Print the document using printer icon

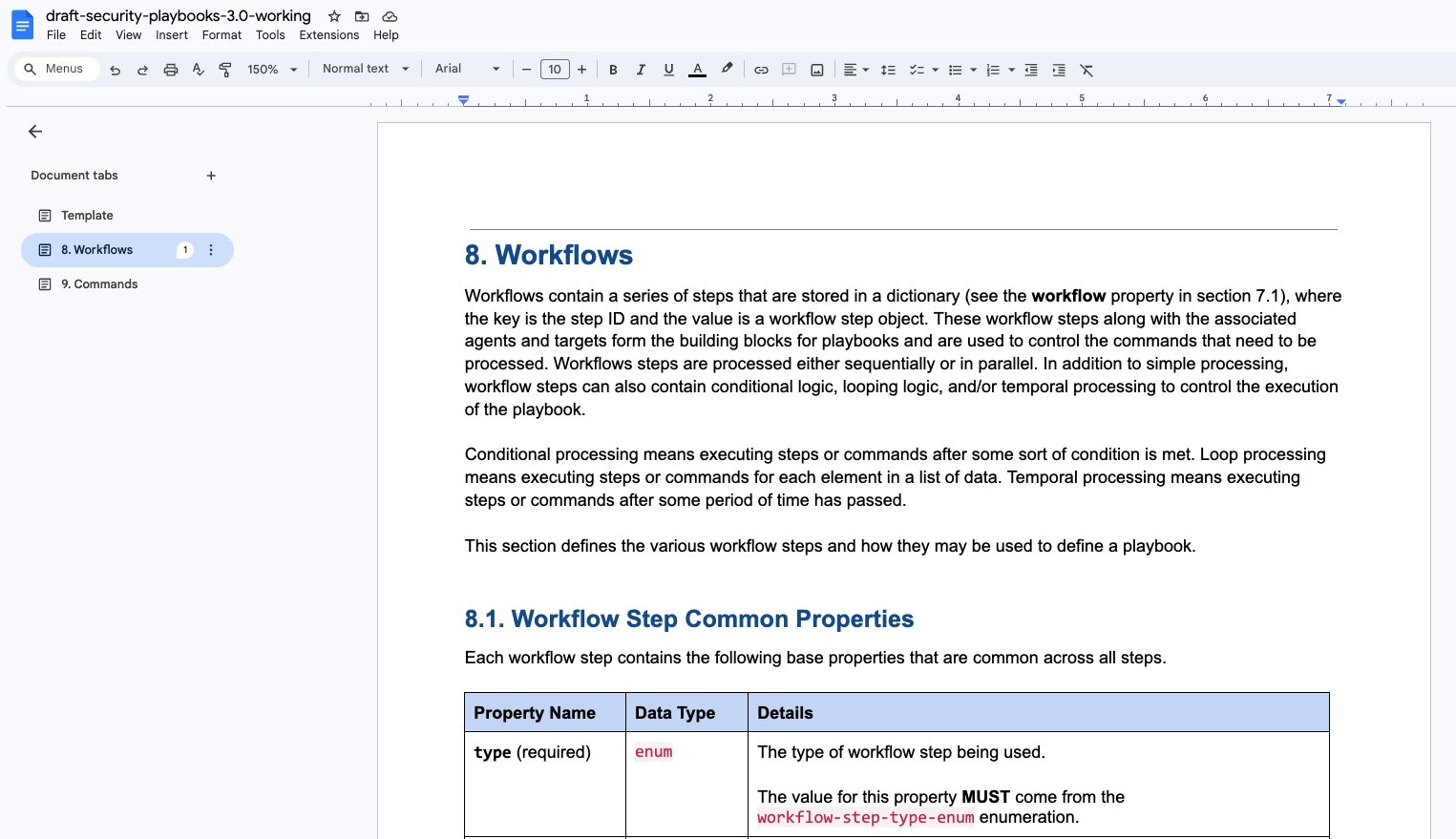(x=171, y=70)
